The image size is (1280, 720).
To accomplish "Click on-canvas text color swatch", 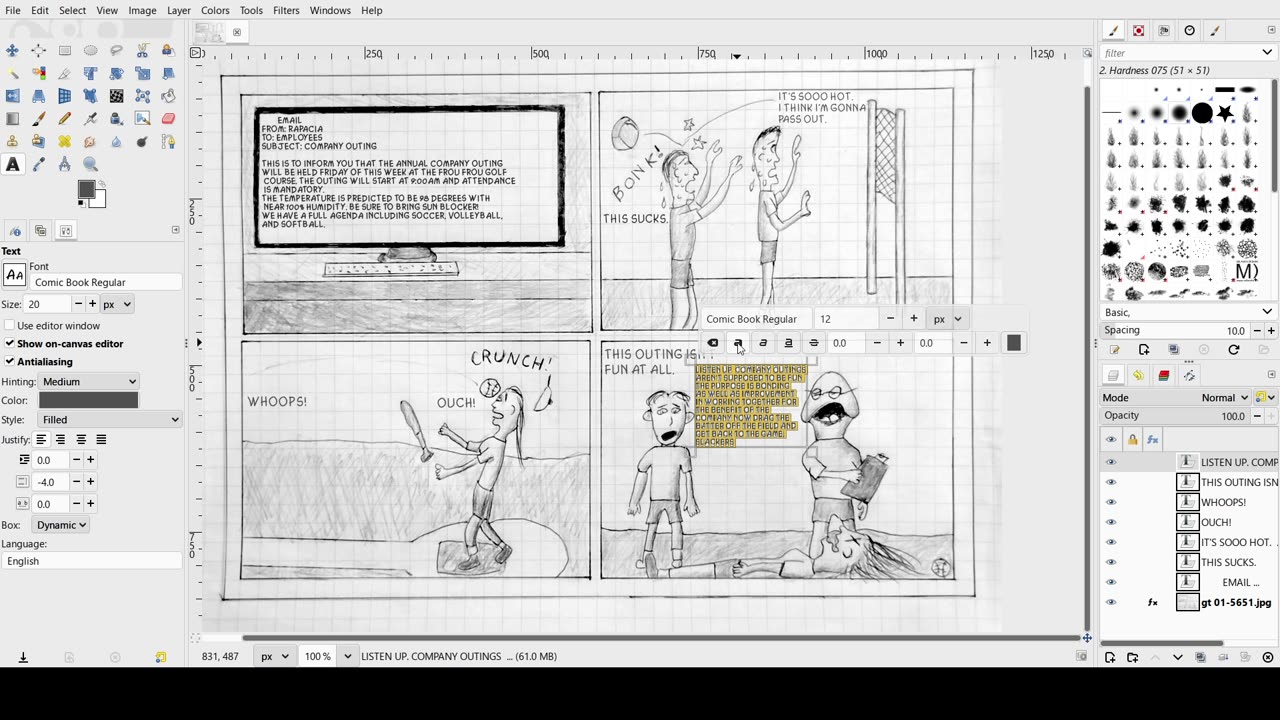I will coord(1013,343).
